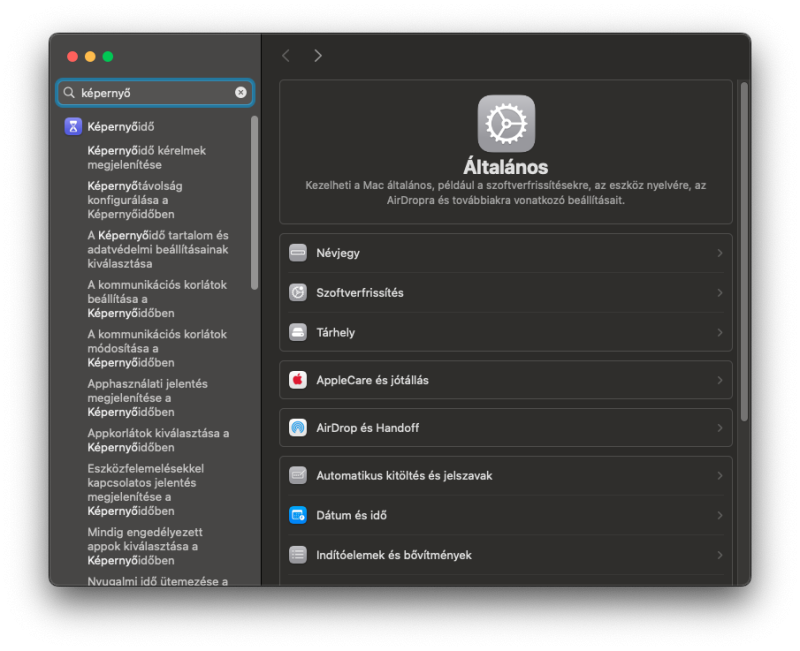Clear the search field text
Viewport: 800px width, 651px height.
[x=241, y=92]
